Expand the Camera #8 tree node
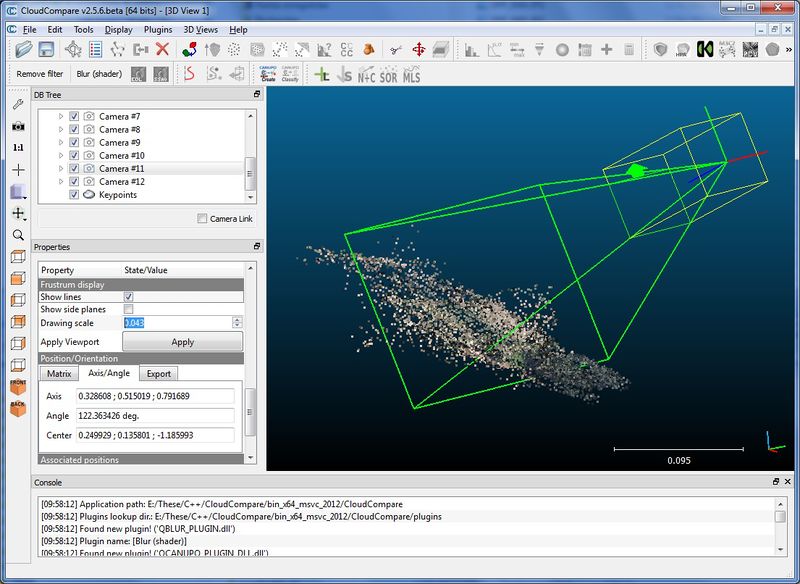This screenshot has width=800, height=584. [61, 130]
